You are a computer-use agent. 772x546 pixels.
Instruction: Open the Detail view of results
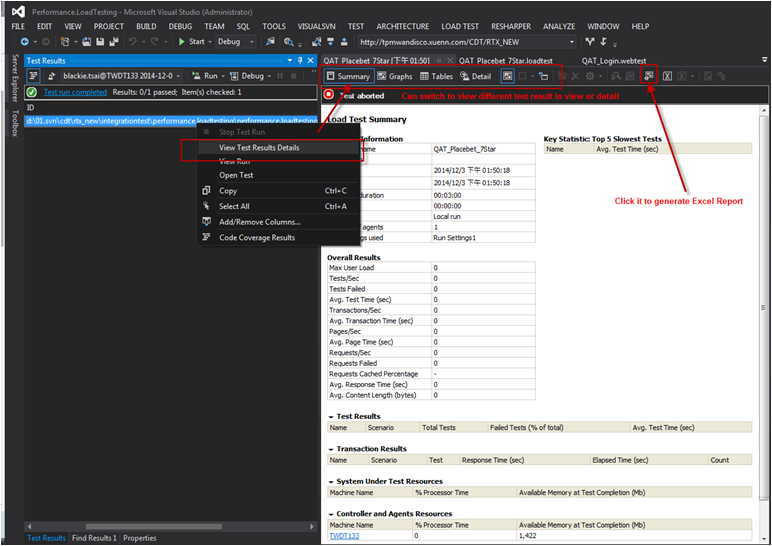point(475,76)
